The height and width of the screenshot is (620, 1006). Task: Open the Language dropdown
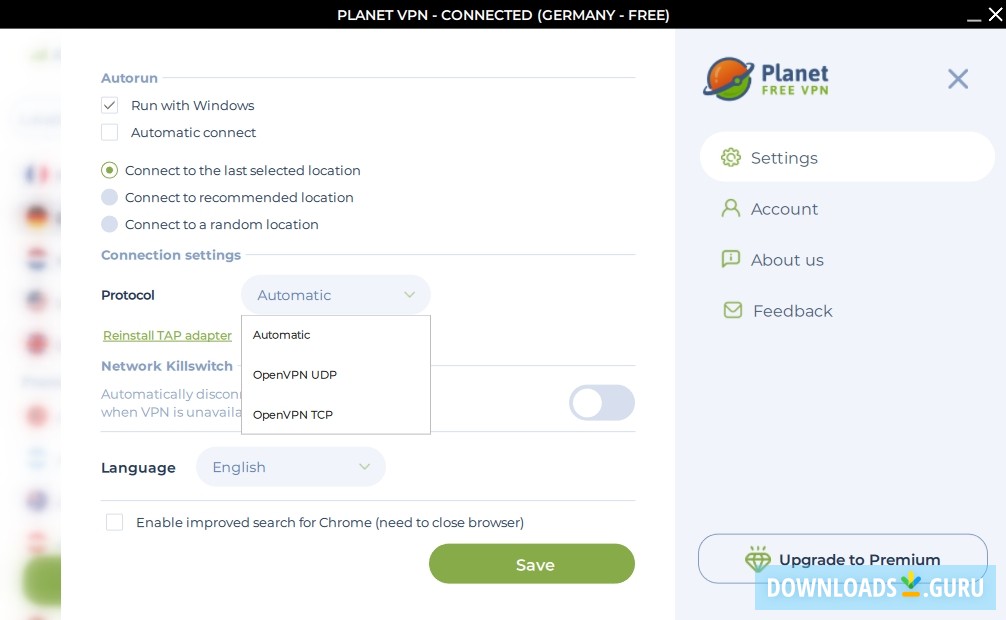pyautogui.click(x=291, y=467)
